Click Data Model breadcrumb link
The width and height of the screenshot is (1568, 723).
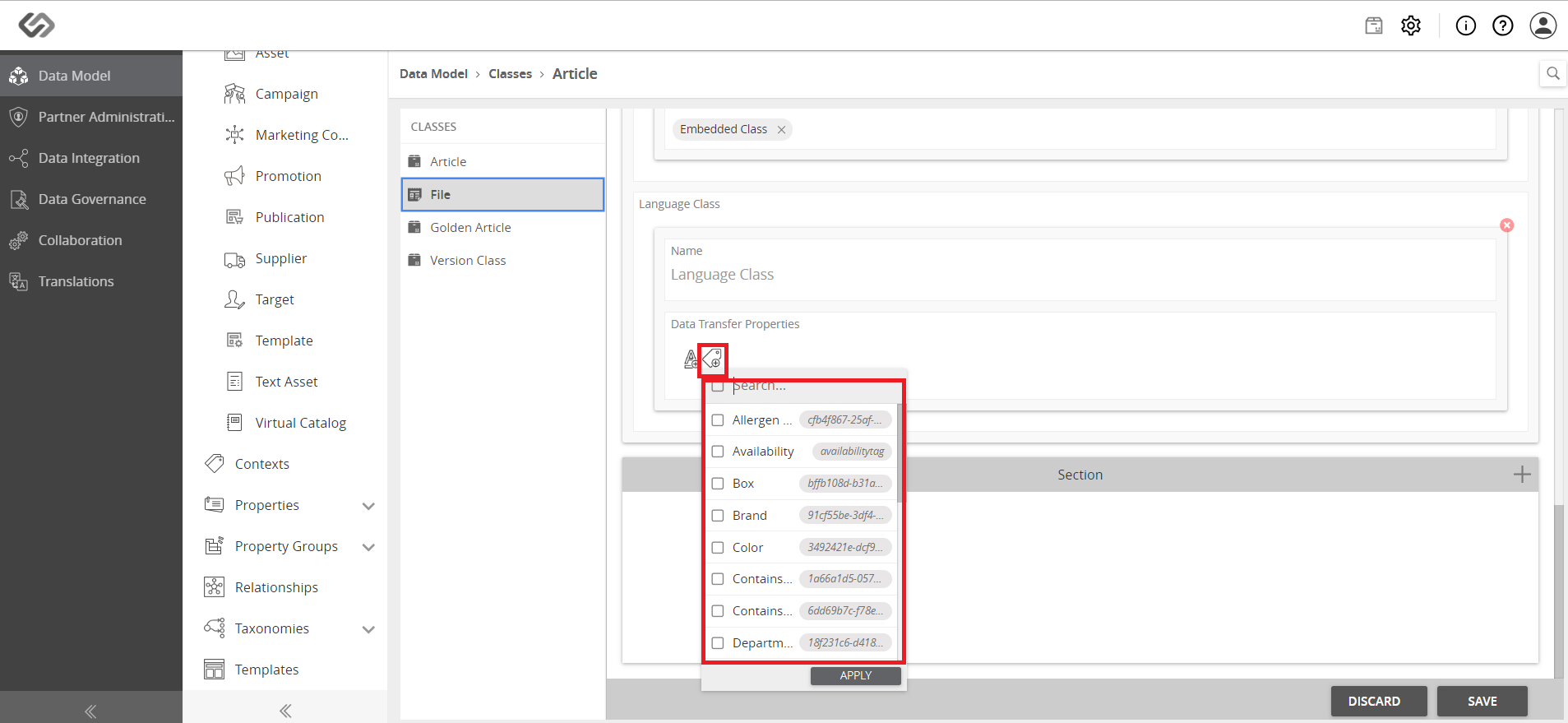coord(433,74)
